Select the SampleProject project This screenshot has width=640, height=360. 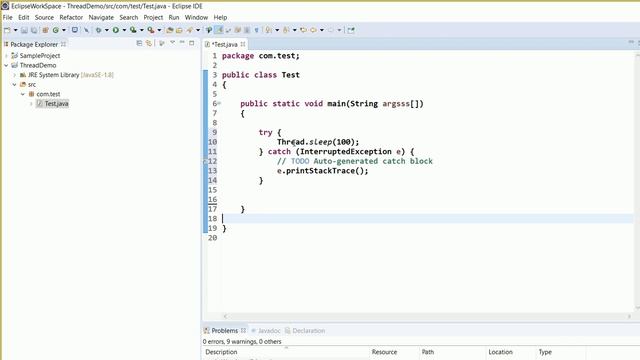(40, 56)
